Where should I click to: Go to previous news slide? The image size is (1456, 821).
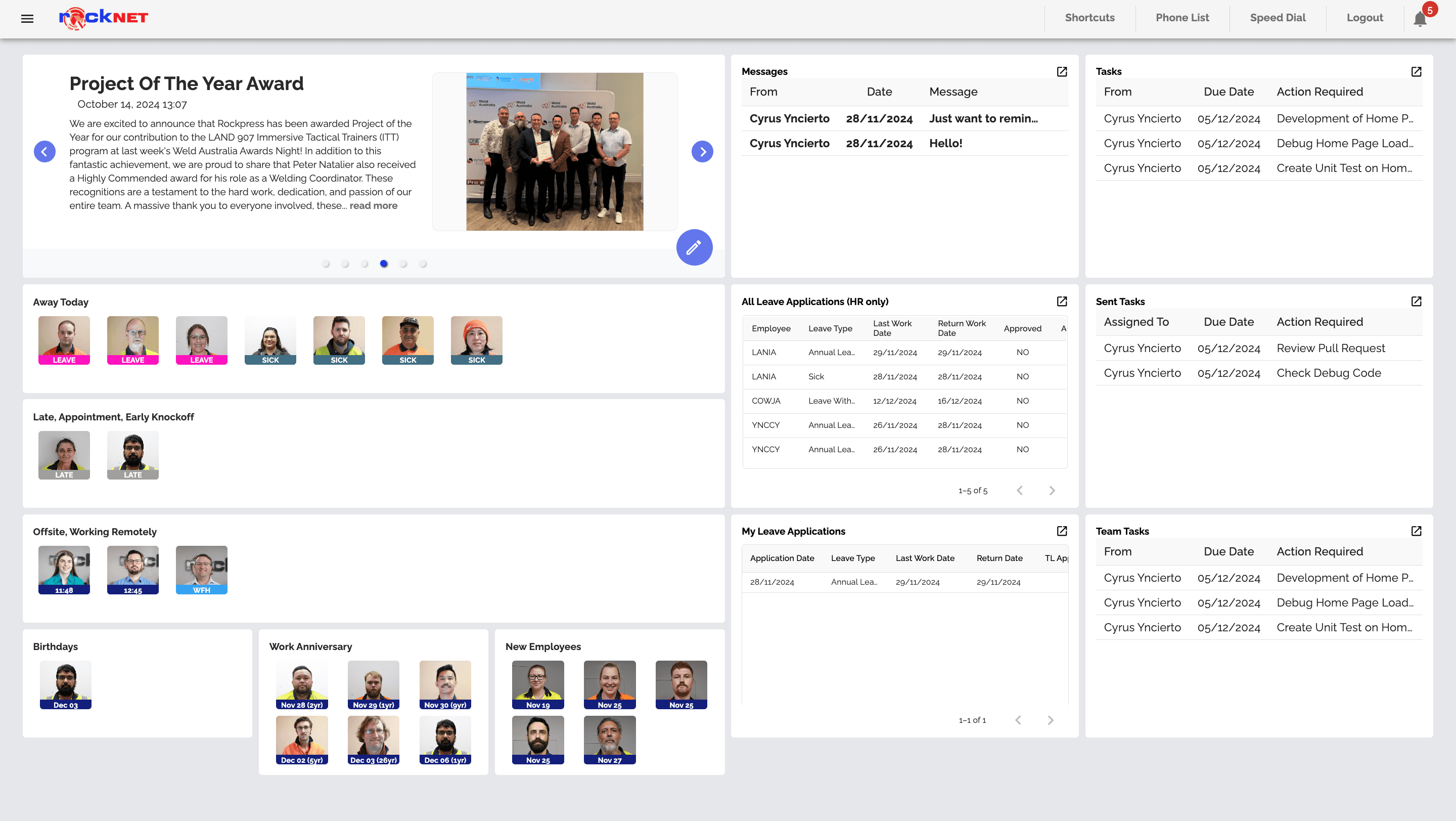click(44, 152)
